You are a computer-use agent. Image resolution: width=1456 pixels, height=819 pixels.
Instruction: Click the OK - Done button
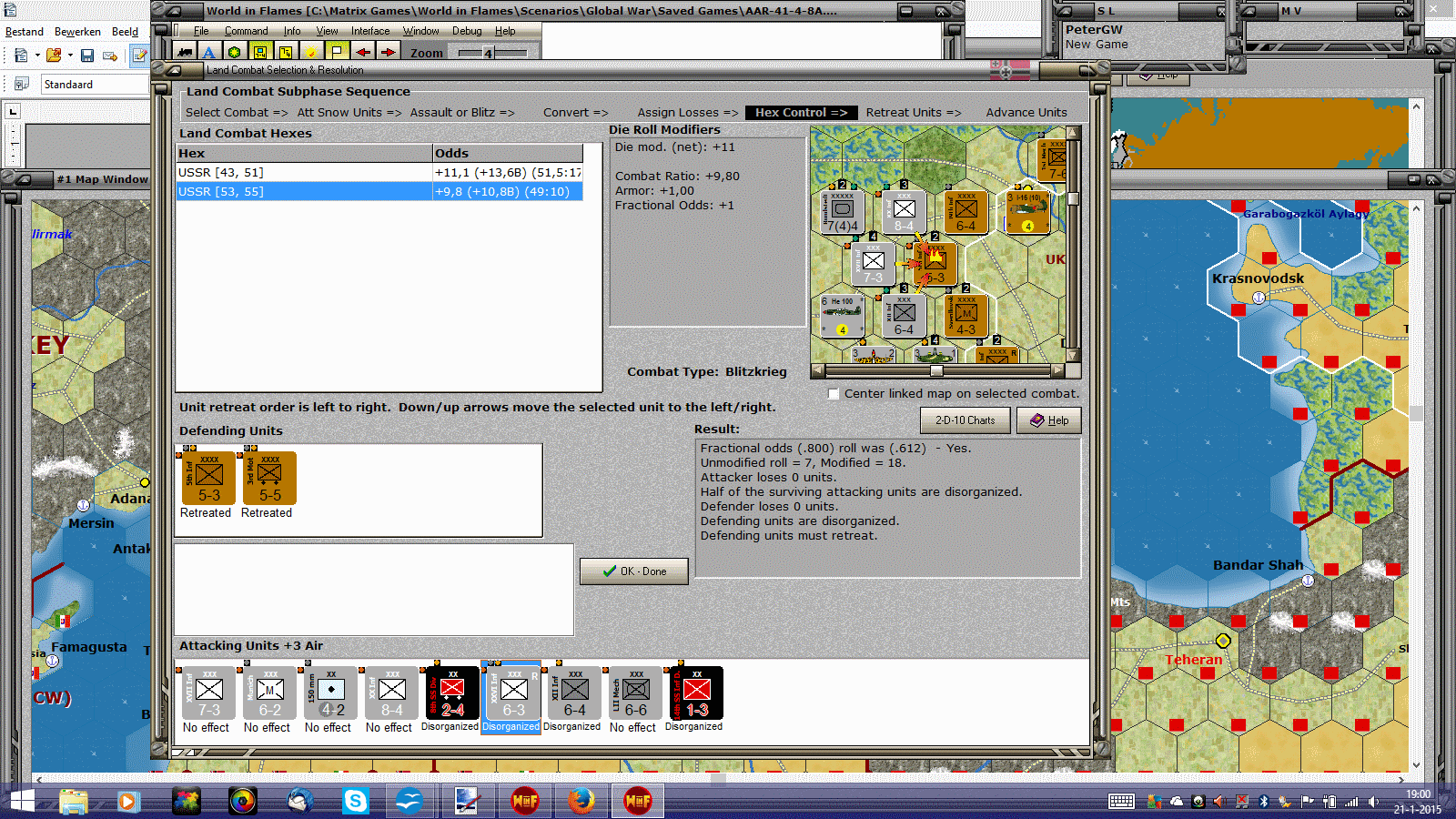pyautogui.click(x=634, y=571)
